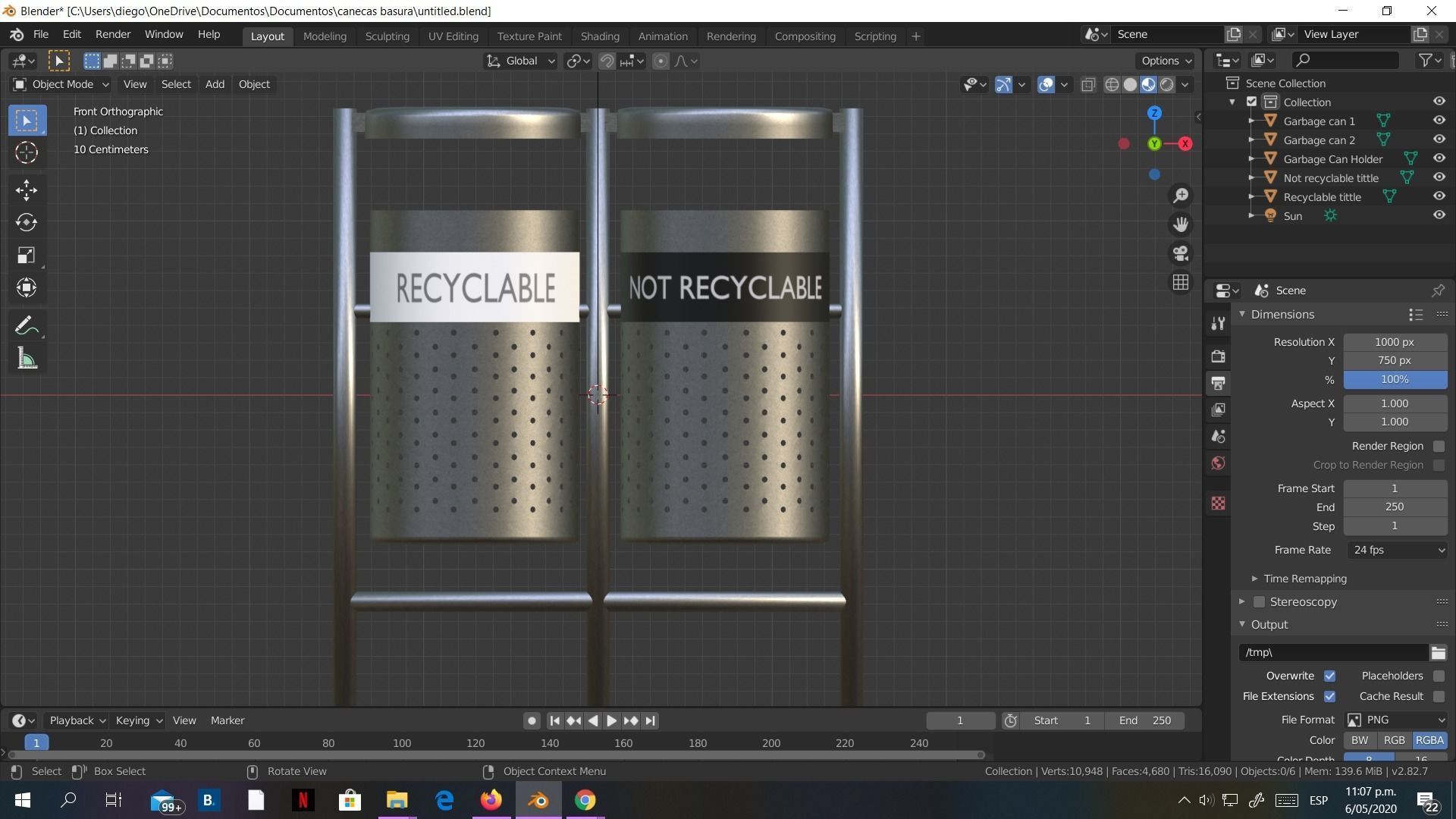The width and height of the screenshot is (1456, 819).
Task: Open the Frame Rate dropdown
Action: [1397, 550]
